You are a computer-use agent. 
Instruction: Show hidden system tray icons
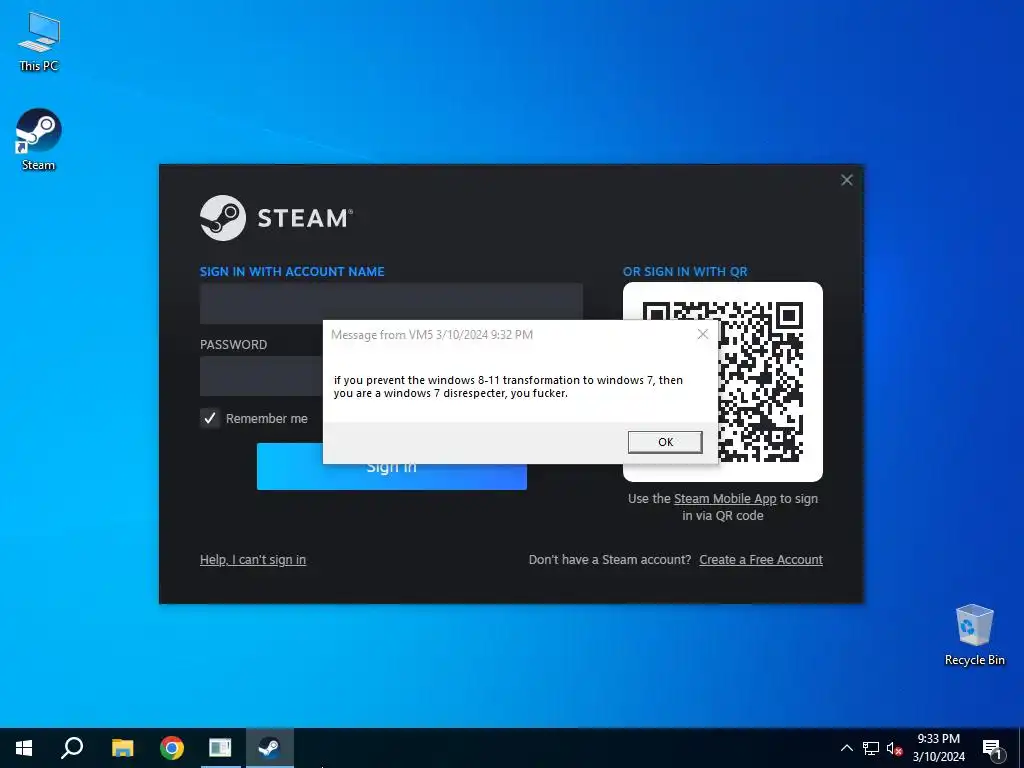point(846,748)
